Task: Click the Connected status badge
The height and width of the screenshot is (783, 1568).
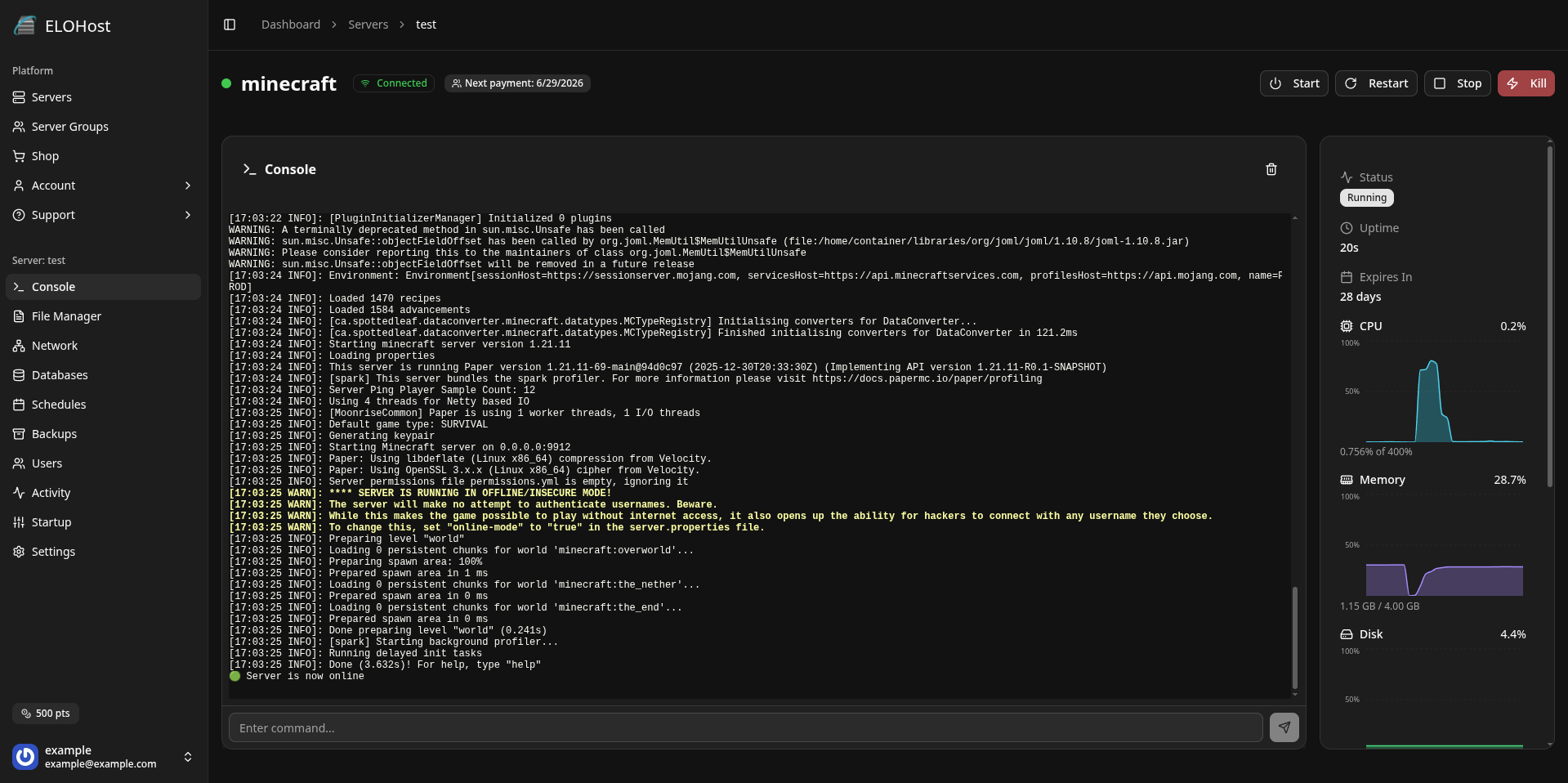Action: tap(394, 83)
